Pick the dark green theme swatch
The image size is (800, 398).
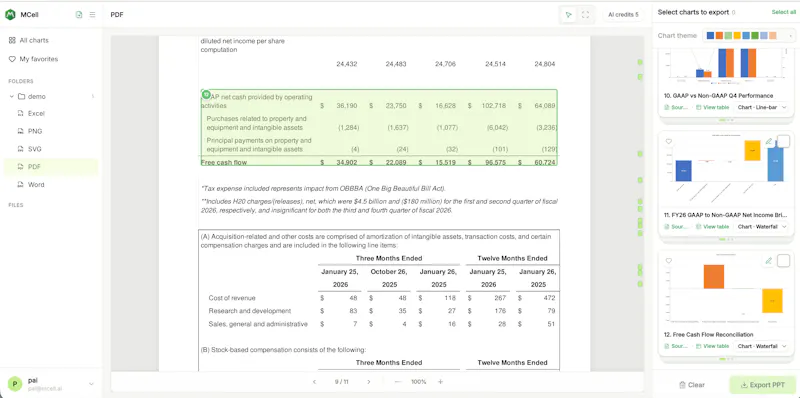755,35
